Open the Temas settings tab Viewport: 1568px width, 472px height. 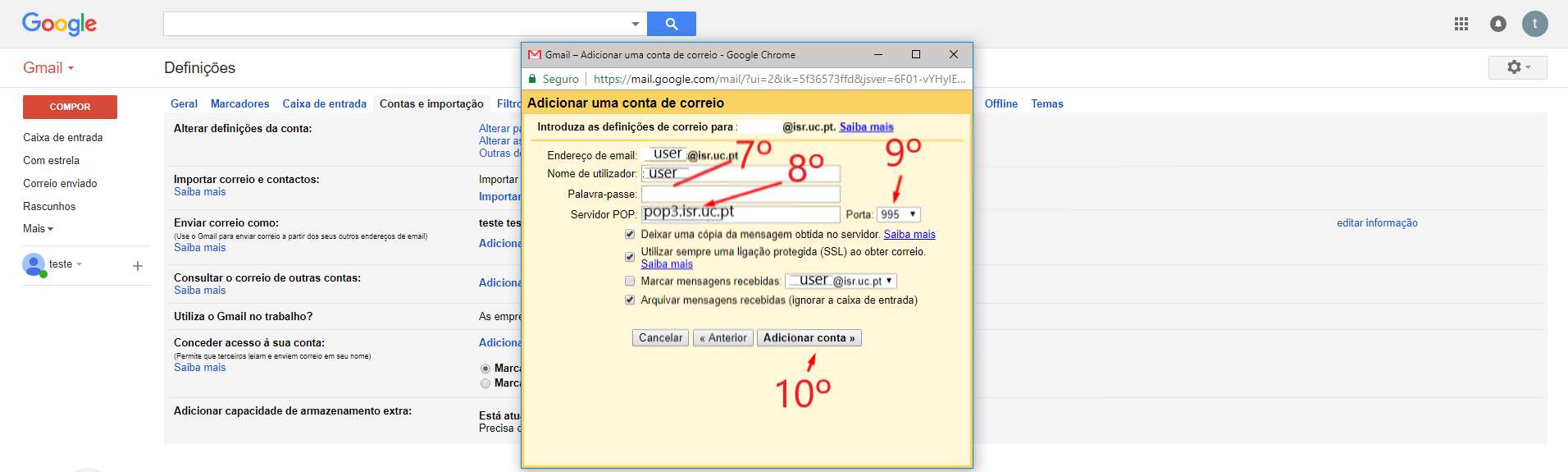pyautogui.click(x=1047, y=103)
